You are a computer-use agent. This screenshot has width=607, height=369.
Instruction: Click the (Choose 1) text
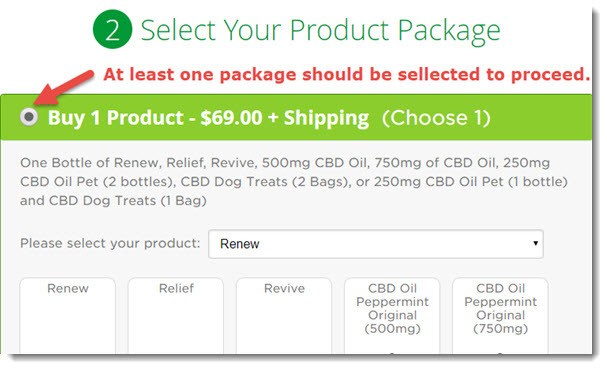pyautogui.click(x=436, y=118)
